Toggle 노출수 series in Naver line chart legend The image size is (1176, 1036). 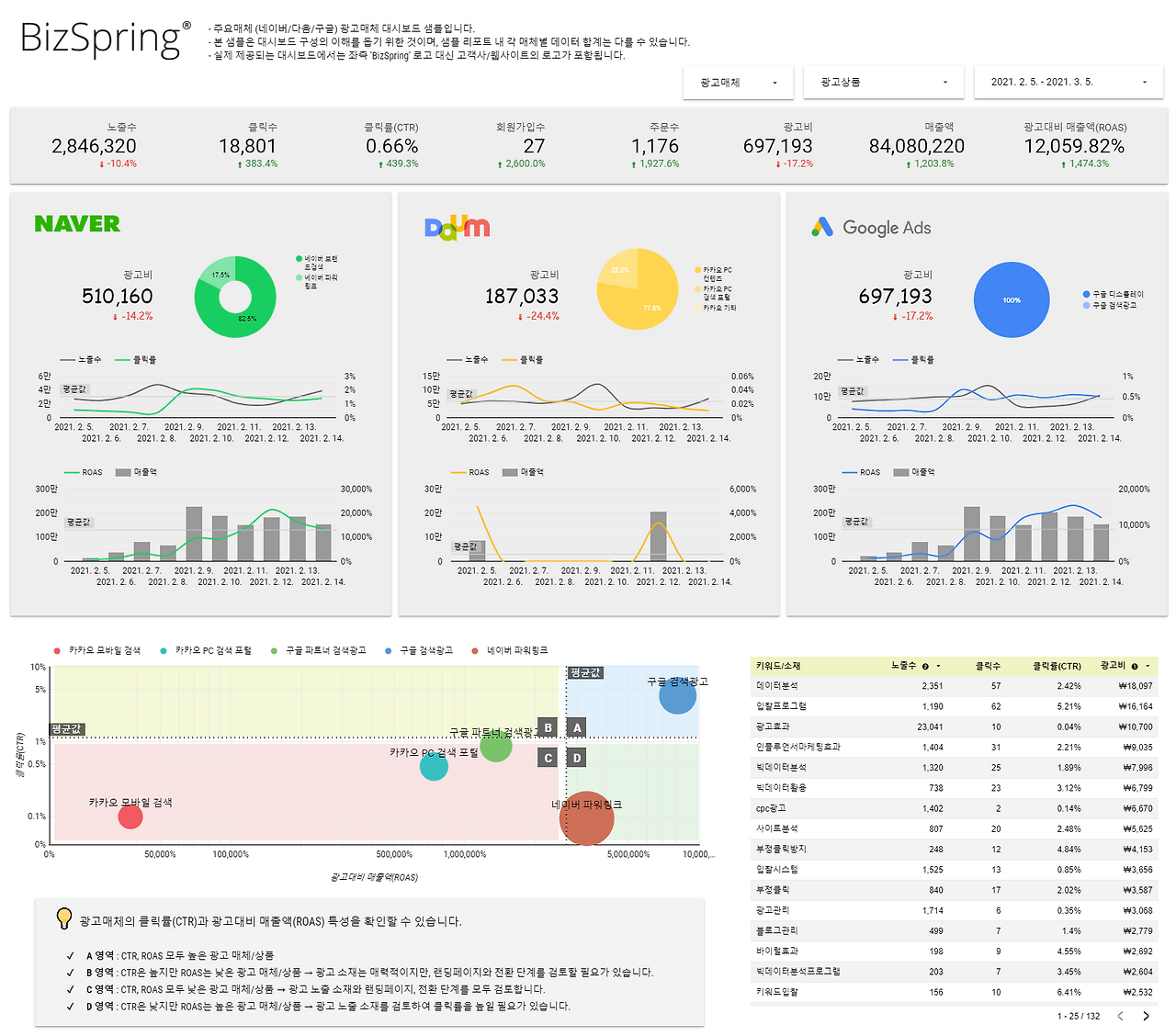tap(81, 359)
